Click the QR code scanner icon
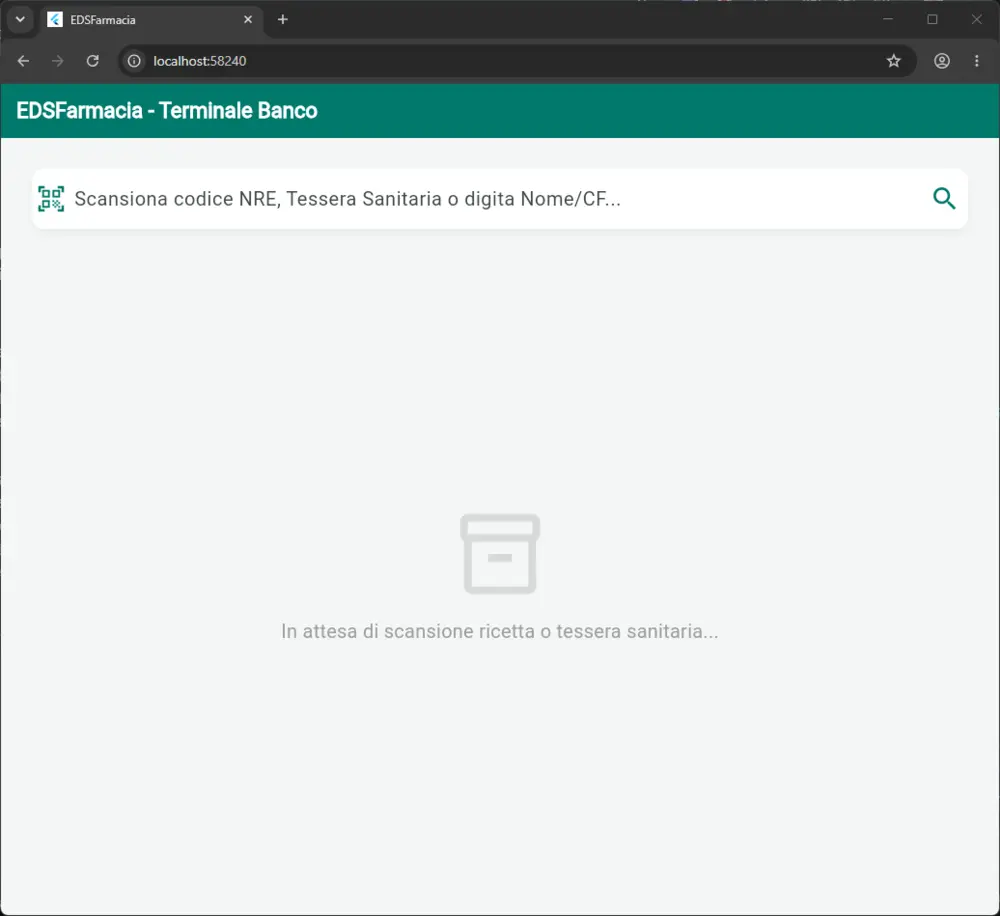Image resolution: width=1000 pixels, height=916 pixels. (51, 198)
